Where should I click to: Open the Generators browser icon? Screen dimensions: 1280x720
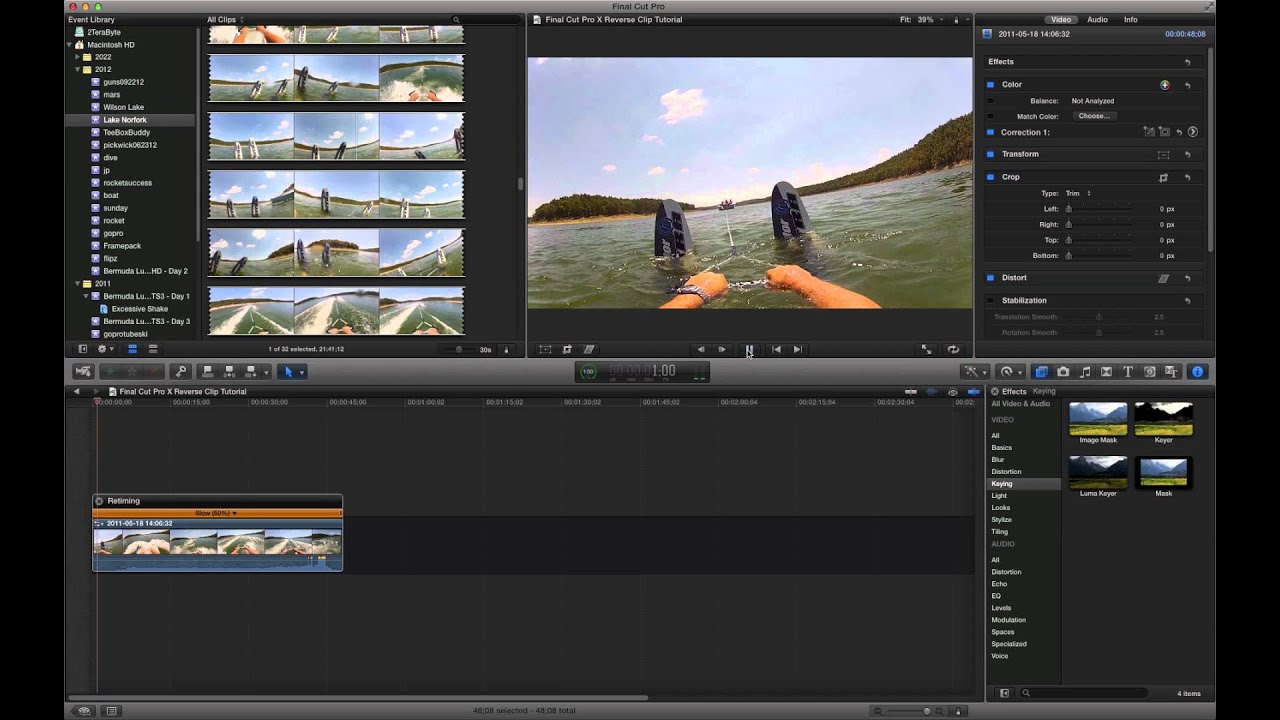[x=1150, y=371]
